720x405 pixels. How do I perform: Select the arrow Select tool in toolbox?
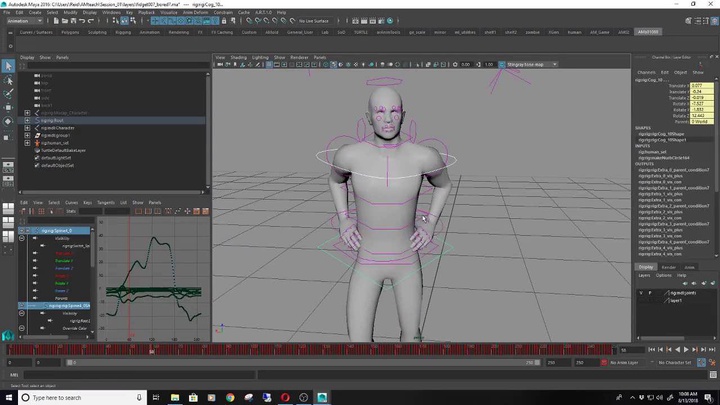(8, 66)
